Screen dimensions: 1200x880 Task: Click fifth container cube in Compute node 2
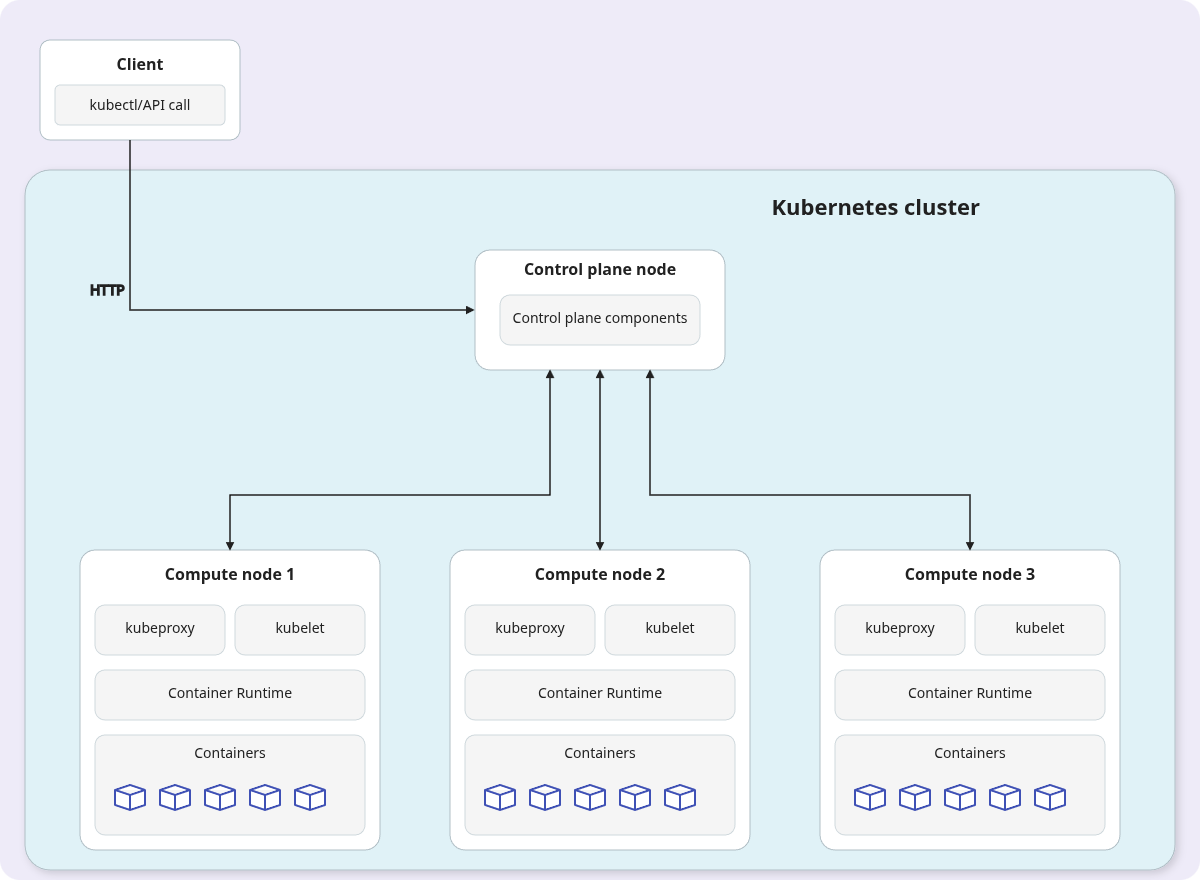pos(680,797)
